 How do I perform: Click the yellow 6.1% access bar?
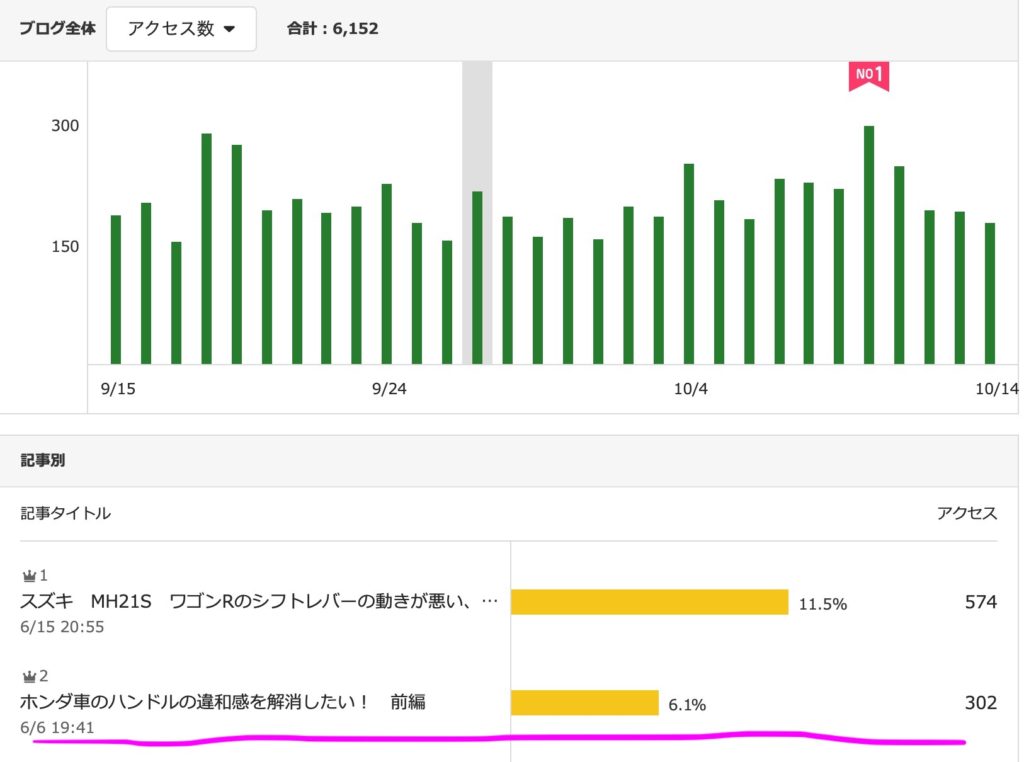(x=584, y=703)
